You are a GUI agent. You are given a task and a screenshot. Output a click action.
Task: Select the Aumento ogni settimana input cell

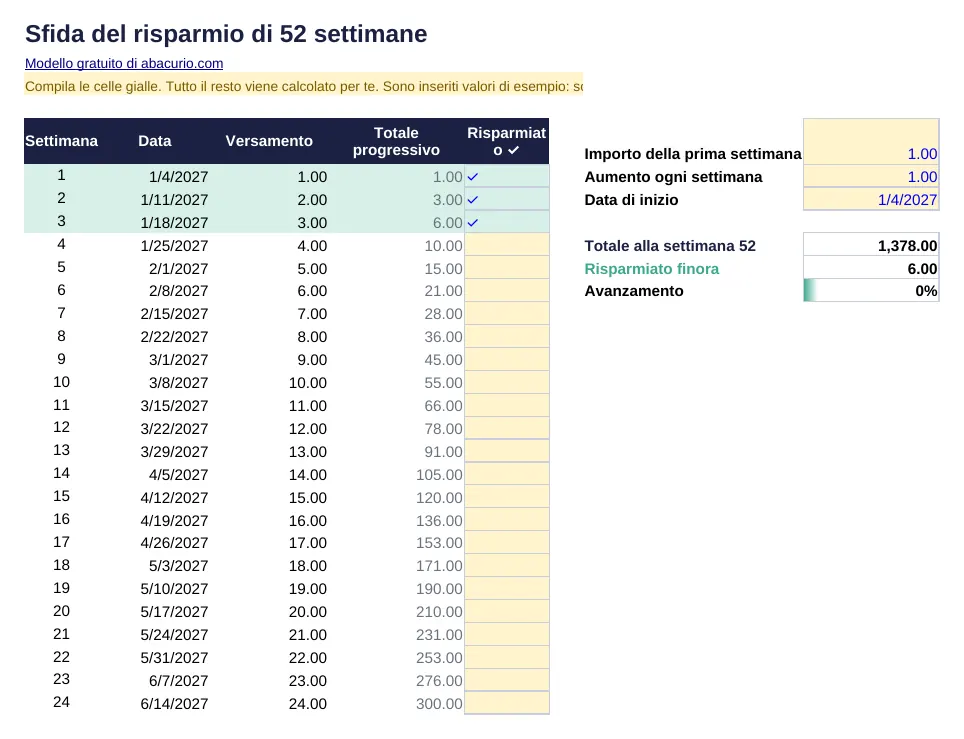click(871, 176)
